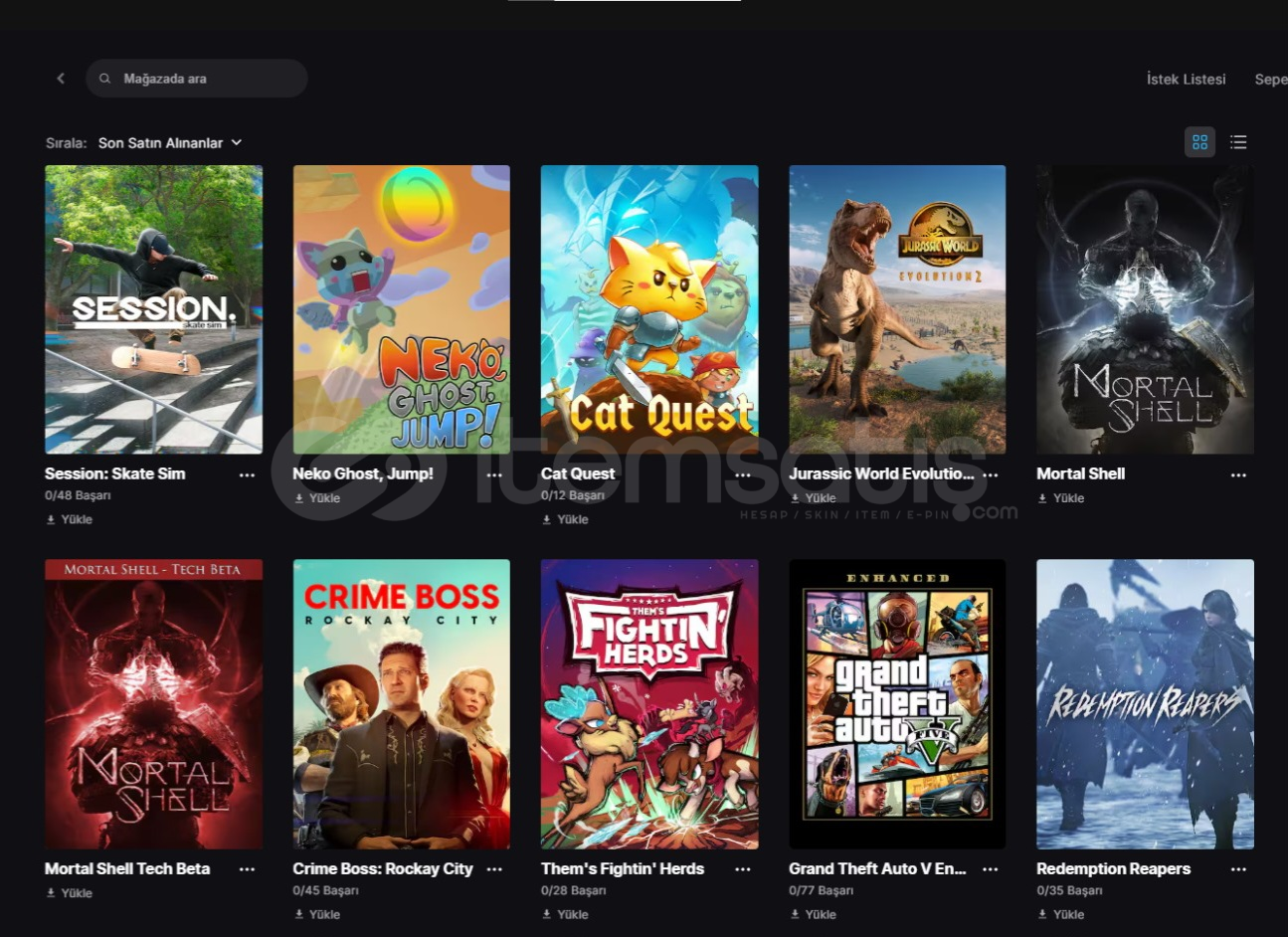This screenshot has height=937, width=1288.
Task: Open more options for Grand Theft Auto V
Action: [991, 869]
